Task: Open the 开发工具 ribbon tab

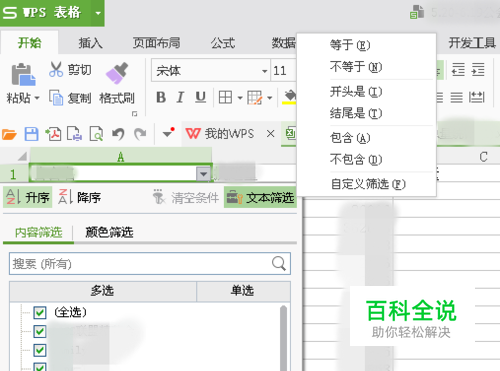Action: pos(472,43)
